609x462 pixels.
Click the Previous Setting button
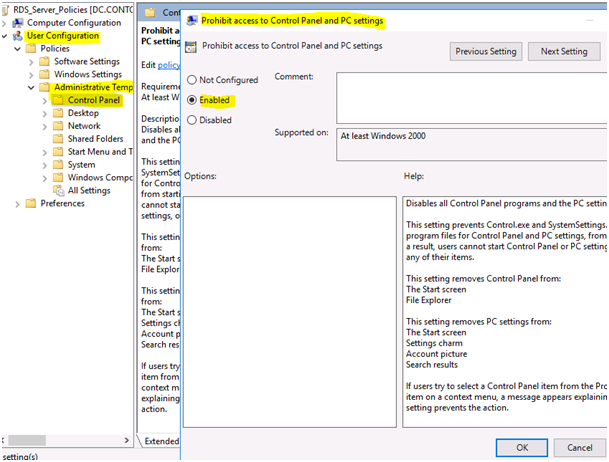point(486,51)
